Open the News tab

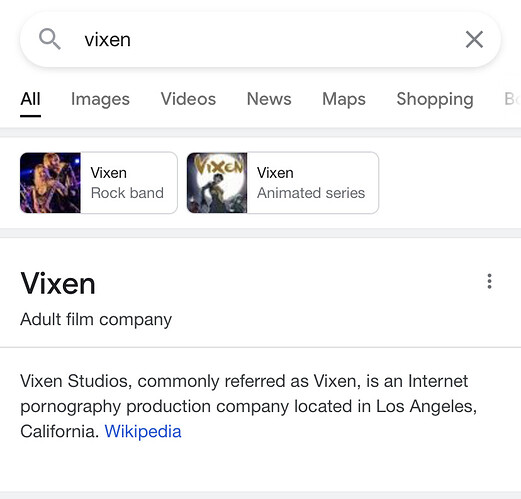[x=269, y=99]
